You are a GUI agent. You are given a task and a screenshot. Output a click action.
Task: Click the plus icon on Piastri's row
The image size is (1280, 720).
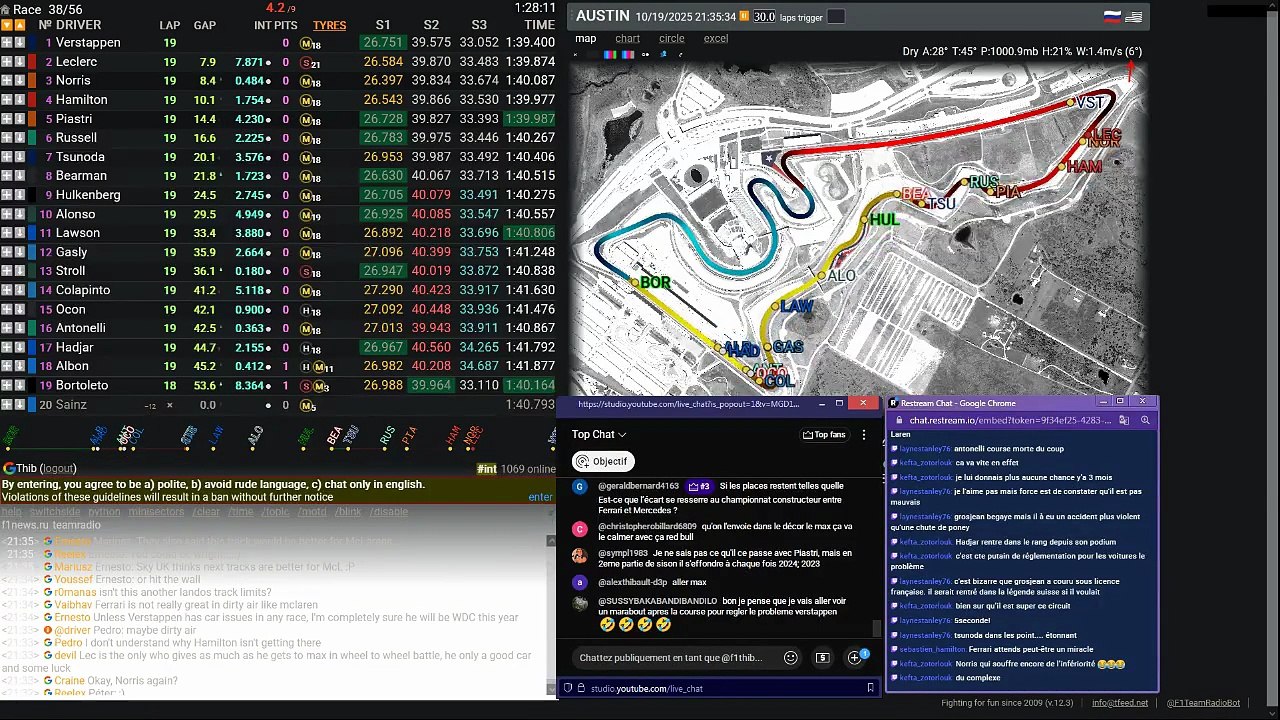6,119
